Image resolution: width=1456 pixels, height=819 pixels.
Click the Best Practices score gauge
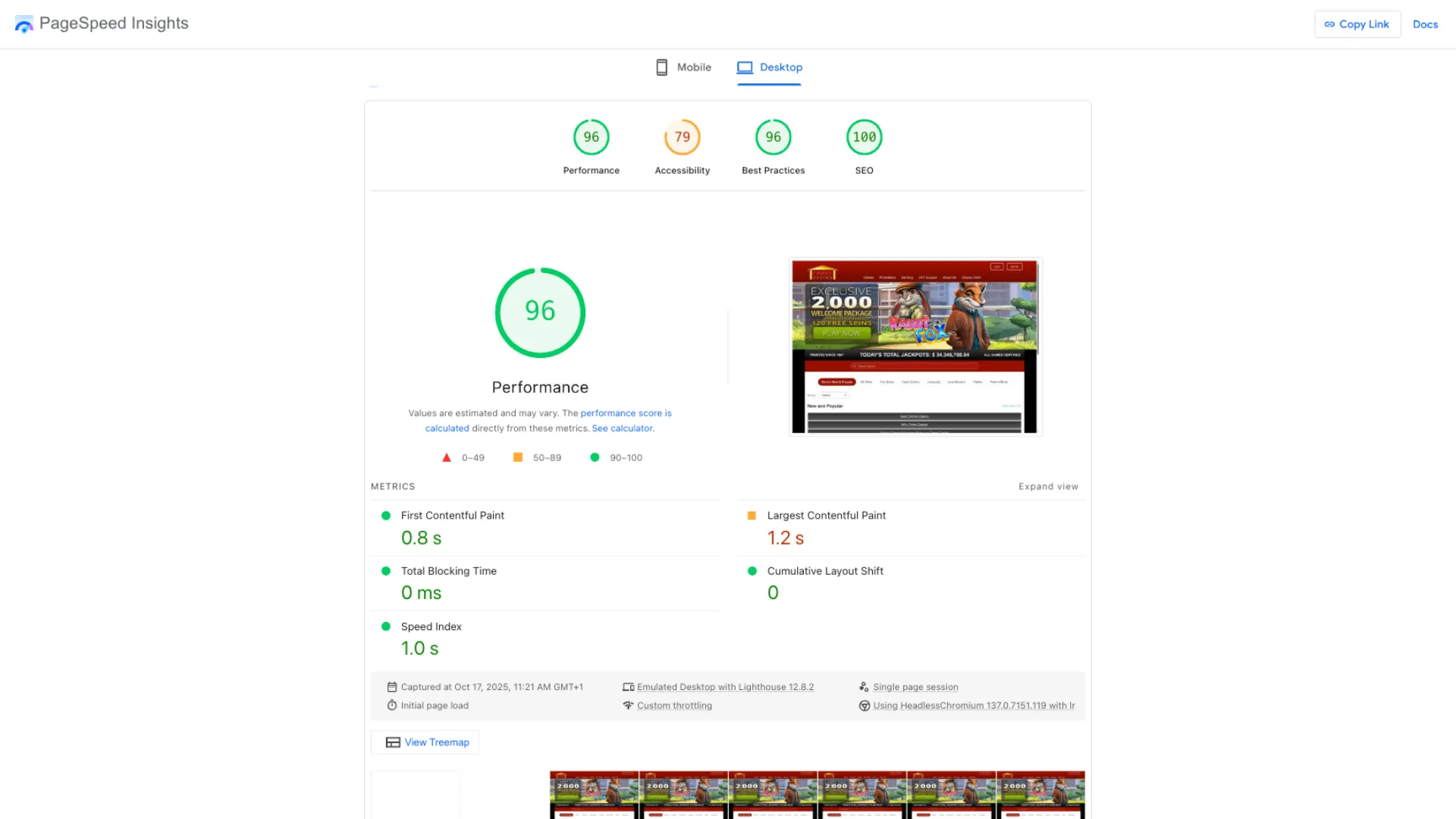[x=773, y=137]
